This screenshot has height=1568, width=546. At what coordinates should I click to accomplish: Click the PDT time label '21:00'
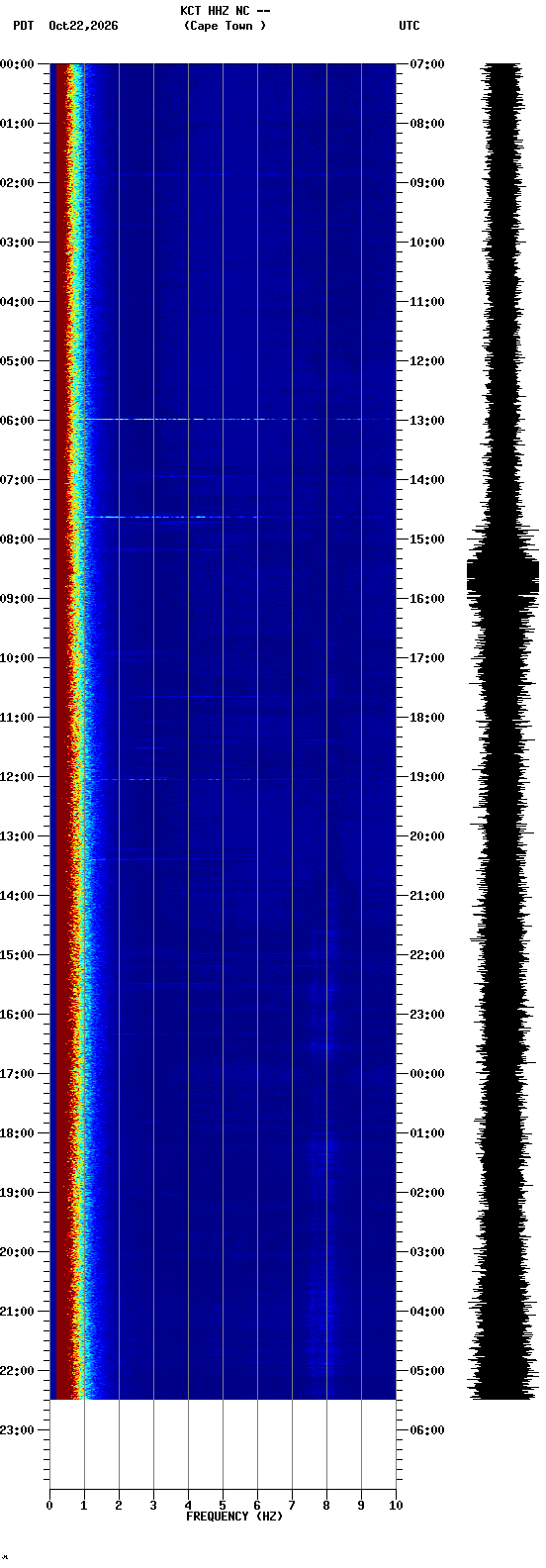pyautogui.click(x=17, y=1312)
